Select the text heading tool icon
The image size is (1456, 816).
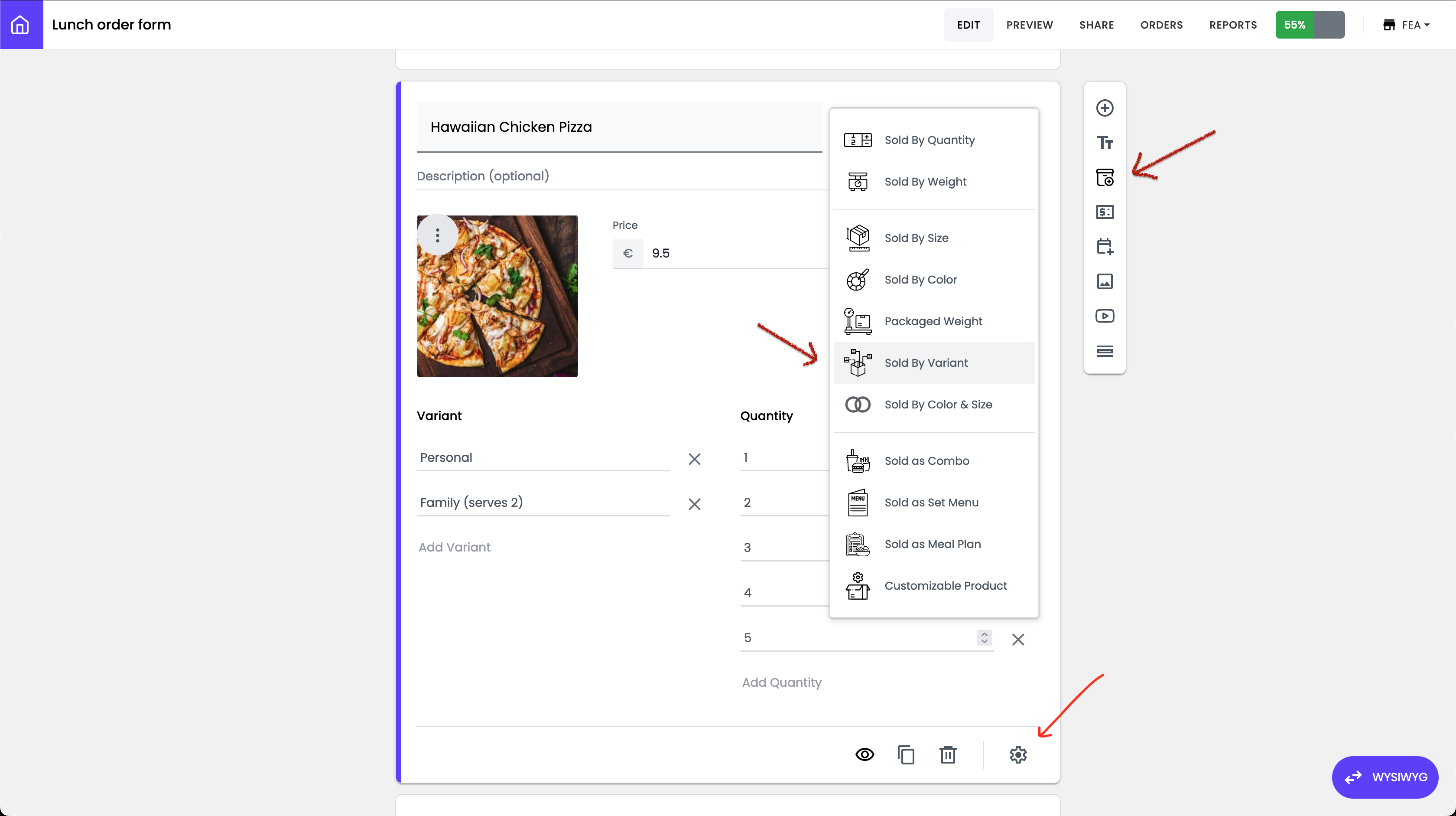1105,143
